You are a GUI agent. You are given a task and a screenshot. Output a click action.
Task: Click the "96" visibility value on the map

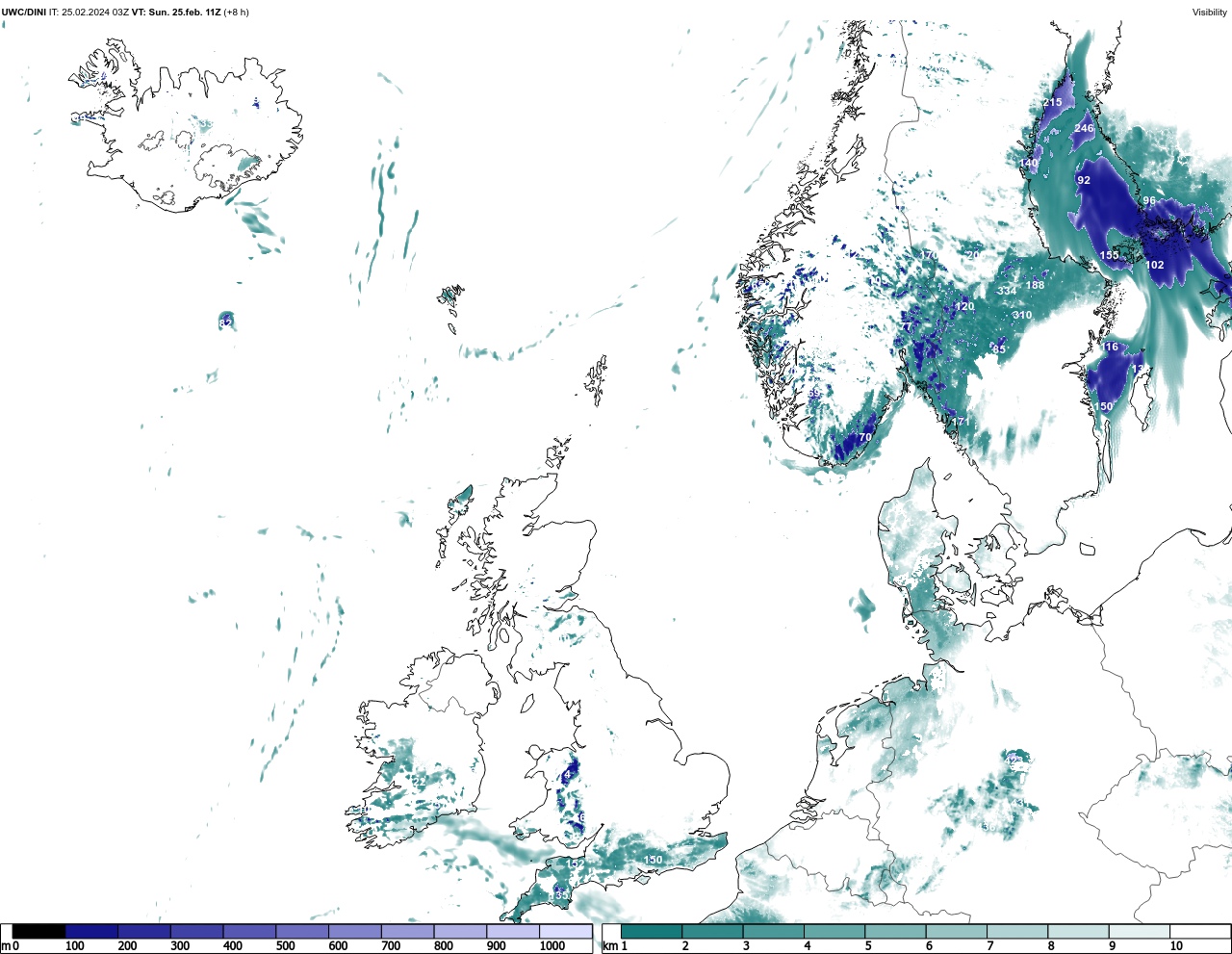[x=1149, y=201]
